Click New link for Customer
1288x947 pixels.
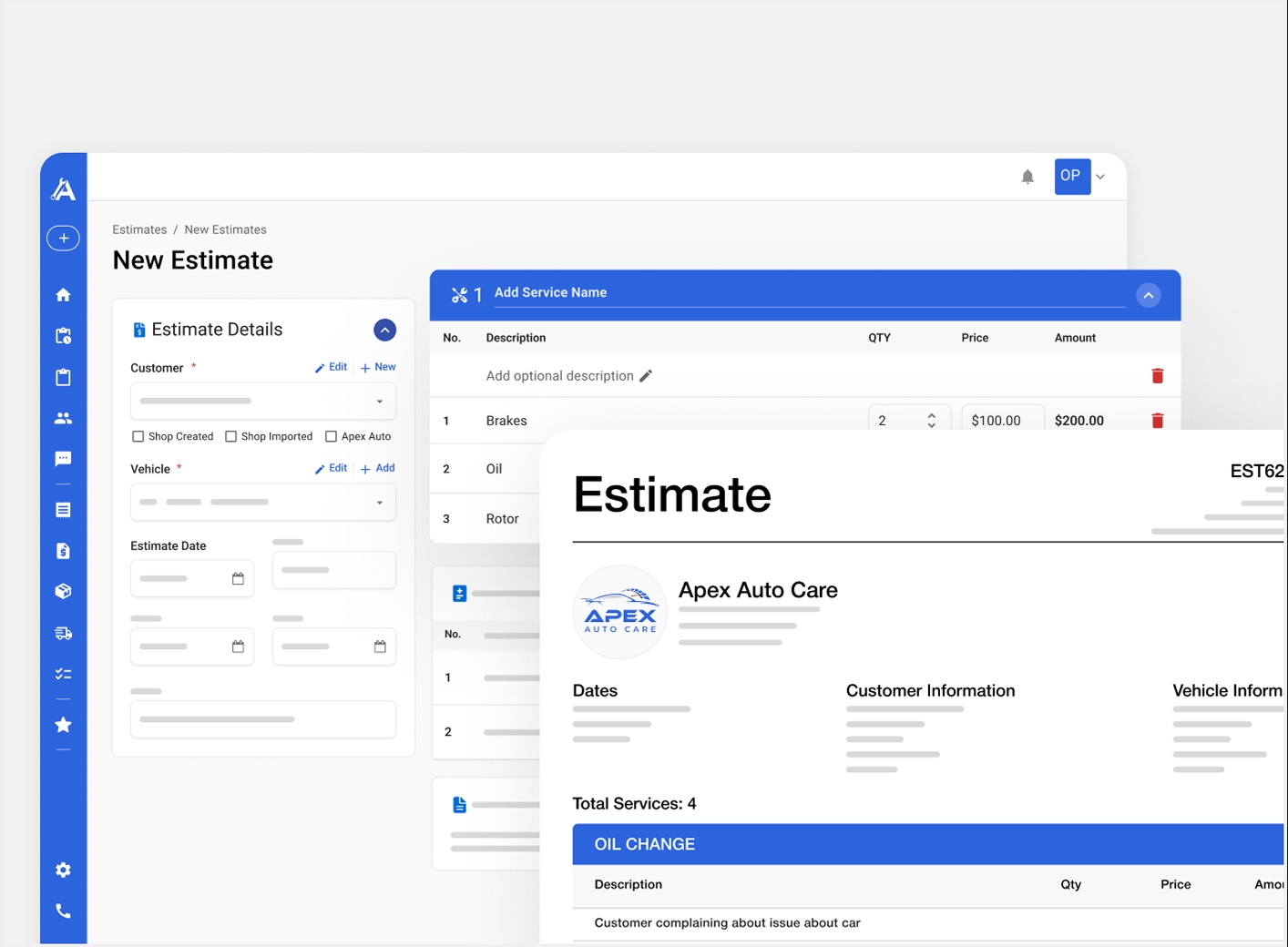click(378, 367)
